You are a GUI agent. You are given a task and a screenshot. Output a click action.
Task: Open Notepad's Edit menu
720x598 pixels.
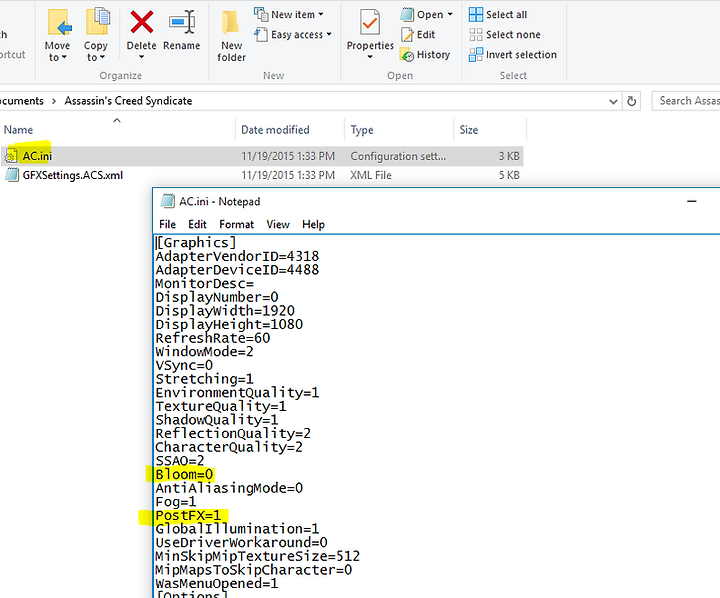coord(197,224)
